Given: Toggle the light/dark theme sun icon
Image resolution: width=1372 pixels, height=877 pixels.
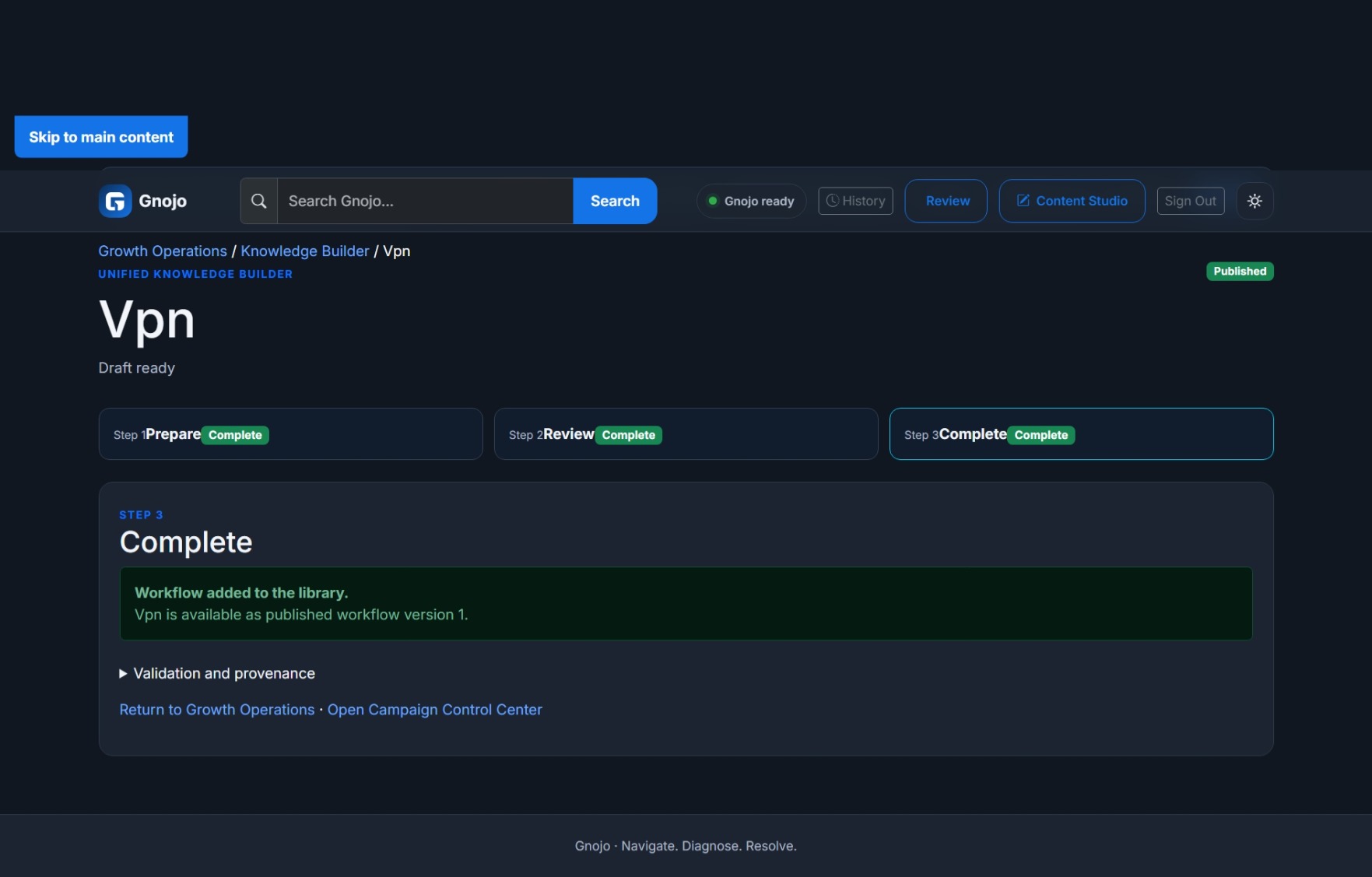Looking at the screenshot, I should coord(1254,201).
